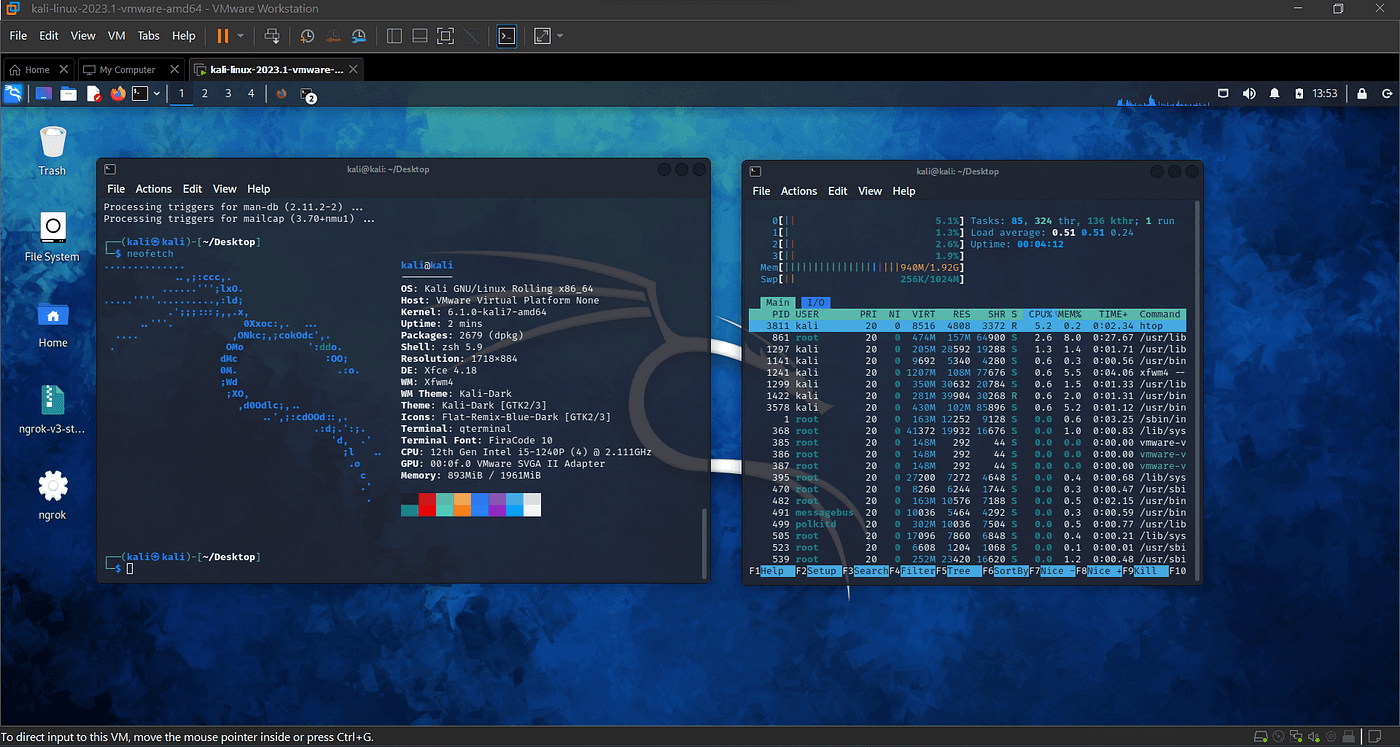Viewport: 1400px width, 747px height.
Task: Toggle the tab thumbnail bar visibility
Action: pyautogui.click(x=419, y=35)
